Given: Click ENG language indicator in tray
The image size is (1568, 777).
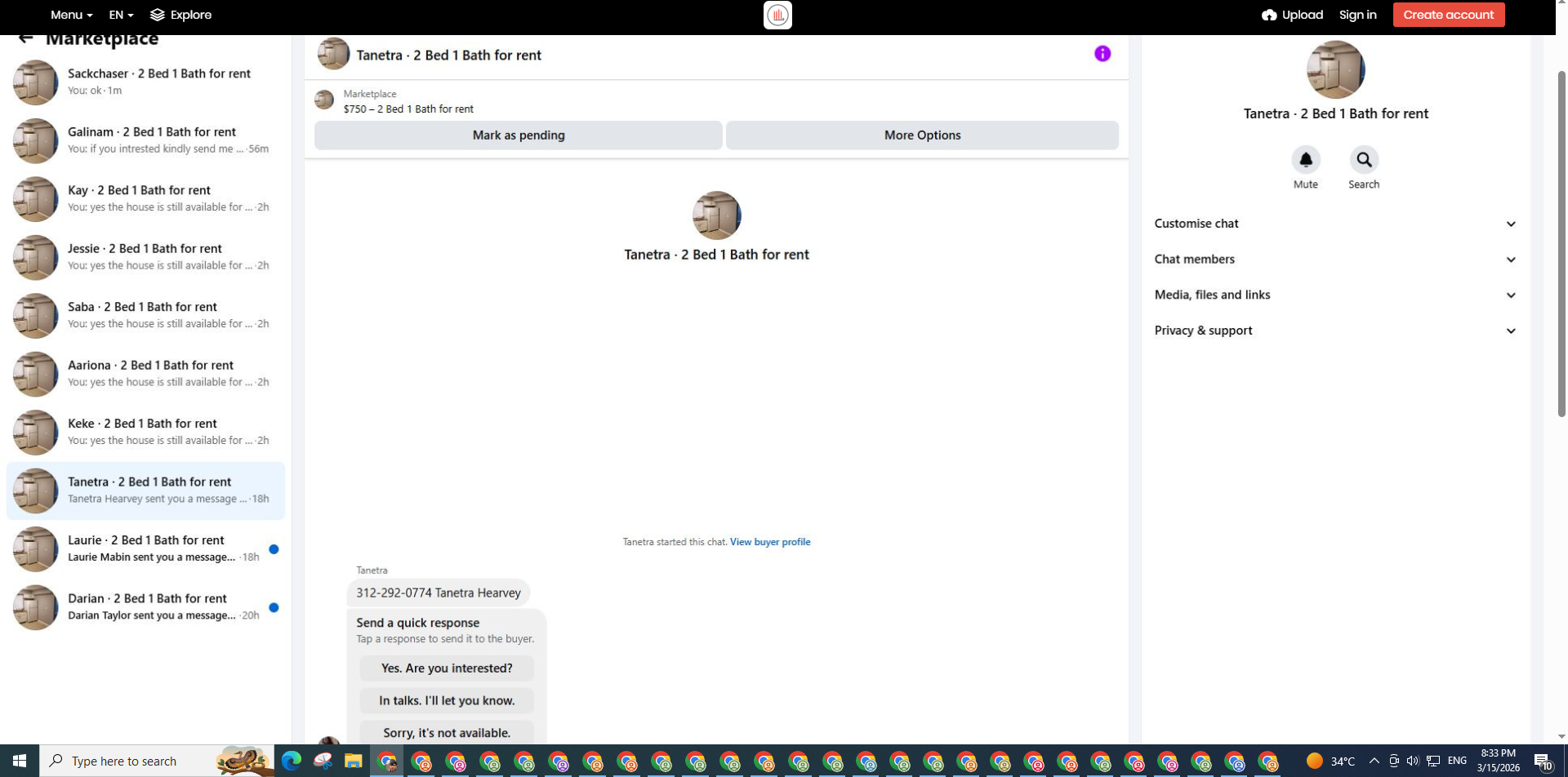Looking at the screenshot, I should (1456, 761).
